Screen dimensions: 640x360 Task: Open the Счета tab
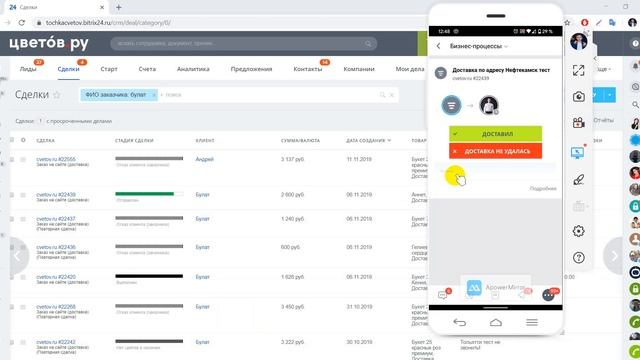147,69
